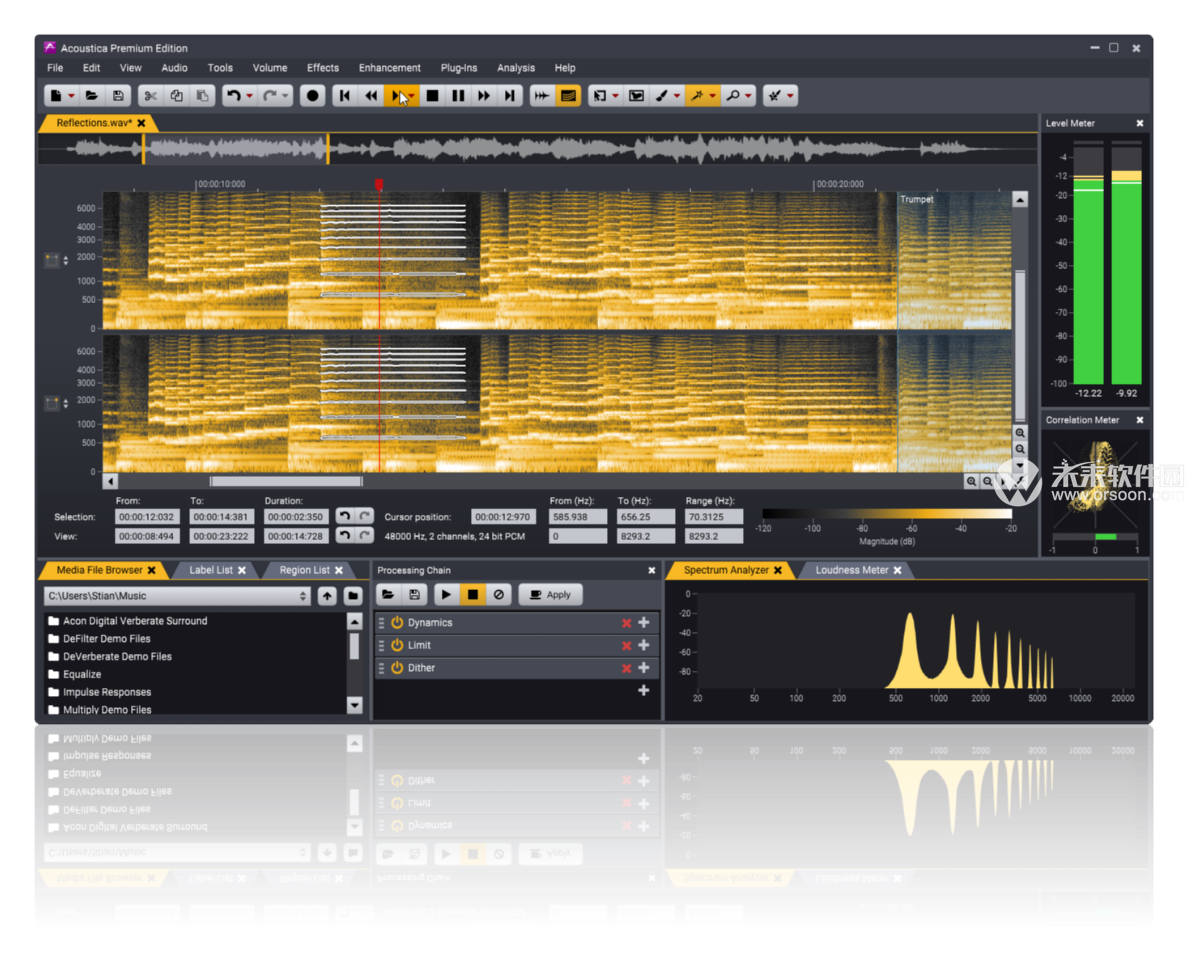
Task: Close the Reflections.wav tab
Action: (x=142, y=123)
